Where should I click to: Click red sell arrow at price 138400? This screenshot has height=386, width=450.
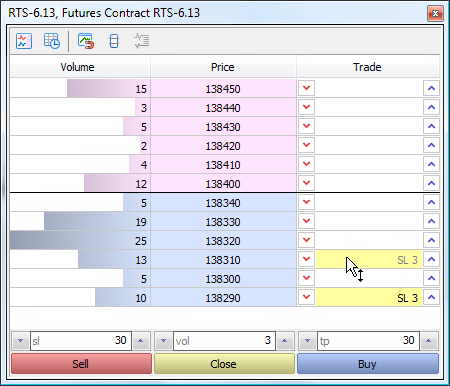point(306,183)
